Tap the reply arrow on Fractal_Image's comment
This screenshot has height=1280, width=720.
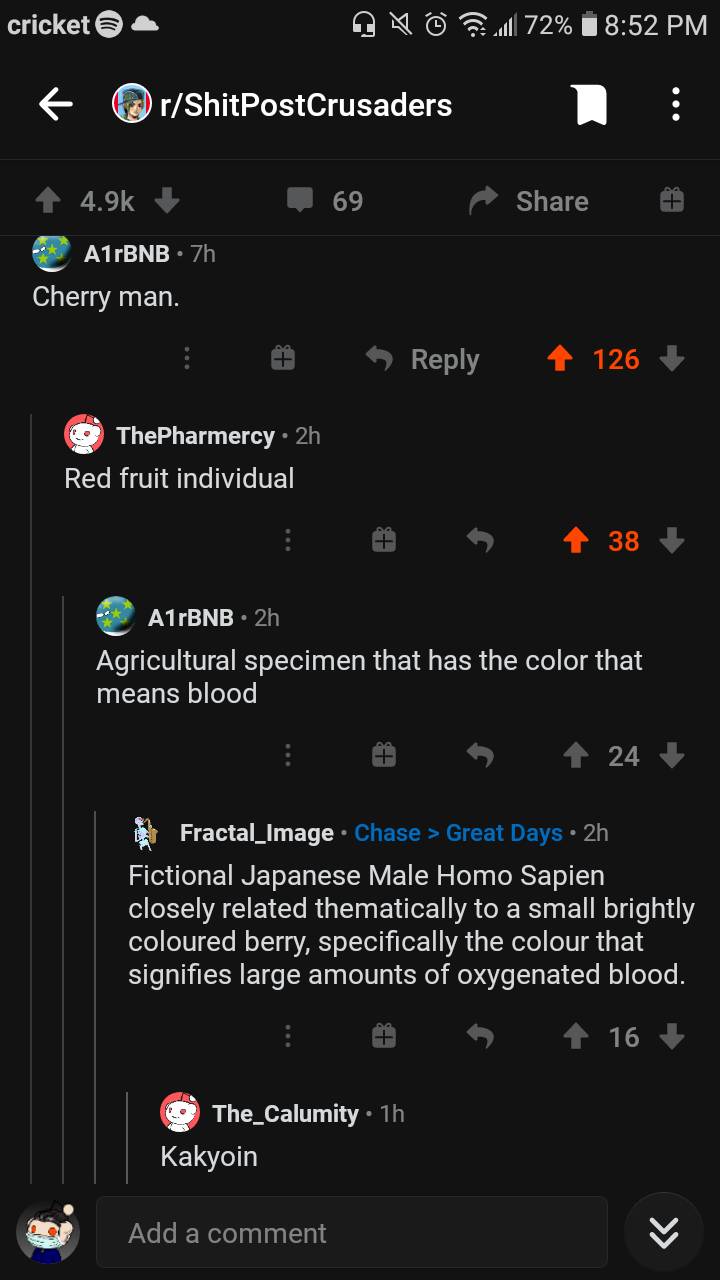[480, 1037]
